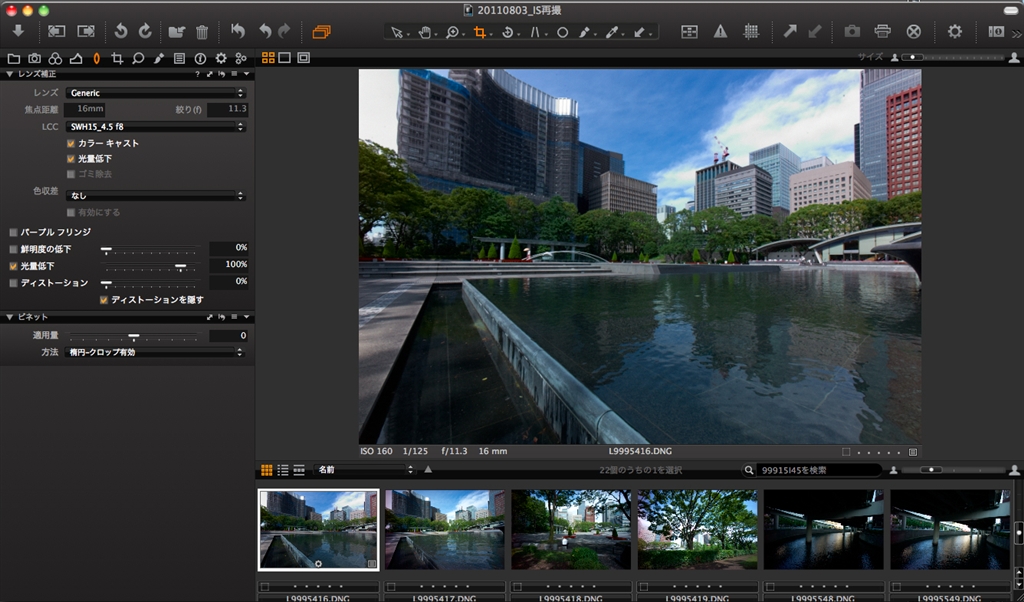Rotate the image left
The width and height of the screenshot is (1024, 602).
(121, 31)
